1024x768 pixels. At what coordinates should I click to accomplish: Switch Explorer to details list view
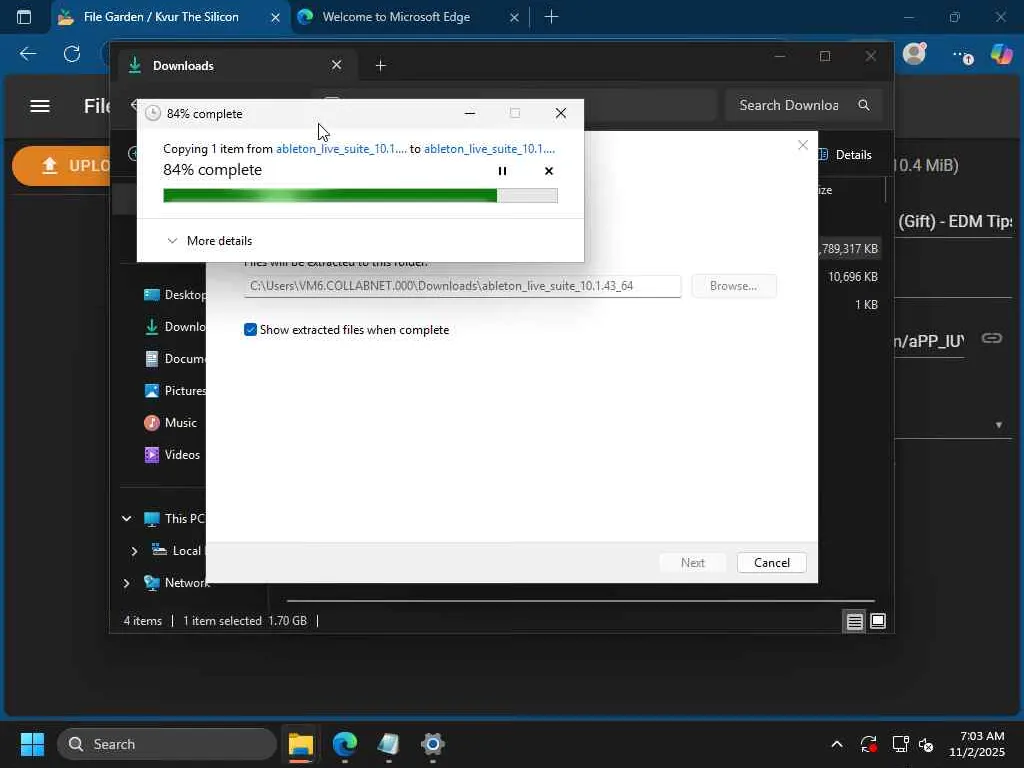pos(855,621)
